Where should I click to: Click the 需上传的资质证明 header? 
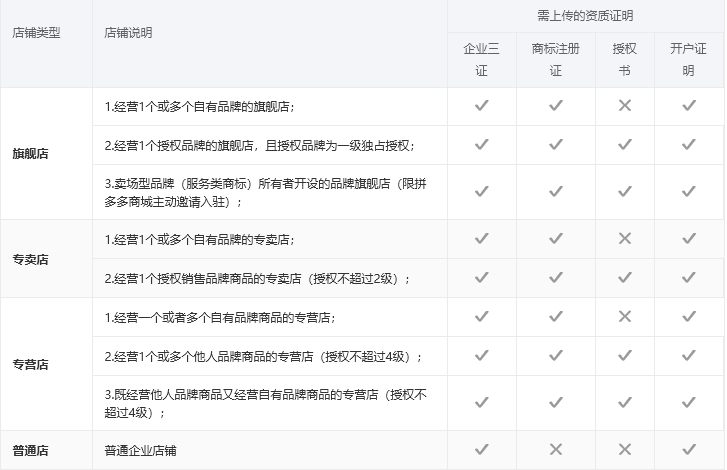(x=585, y=16)
